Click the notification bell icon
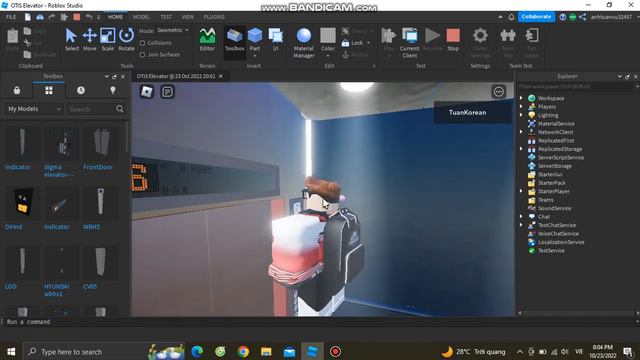 click(x=511, y=17)
